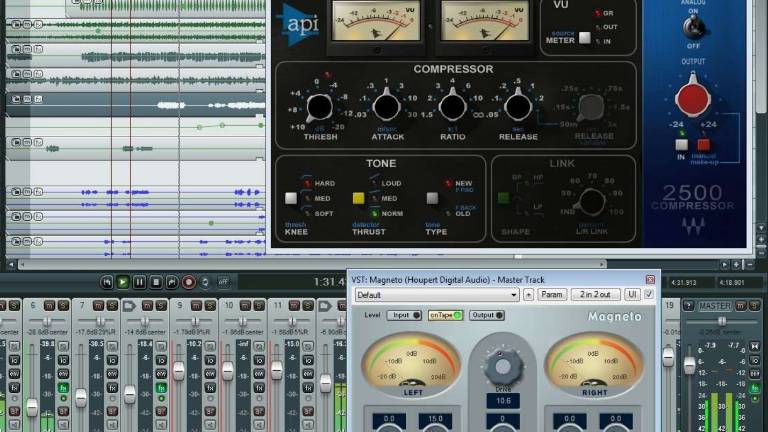
Task: Start recording with the red Record button
Action: (x=189, y=282)
